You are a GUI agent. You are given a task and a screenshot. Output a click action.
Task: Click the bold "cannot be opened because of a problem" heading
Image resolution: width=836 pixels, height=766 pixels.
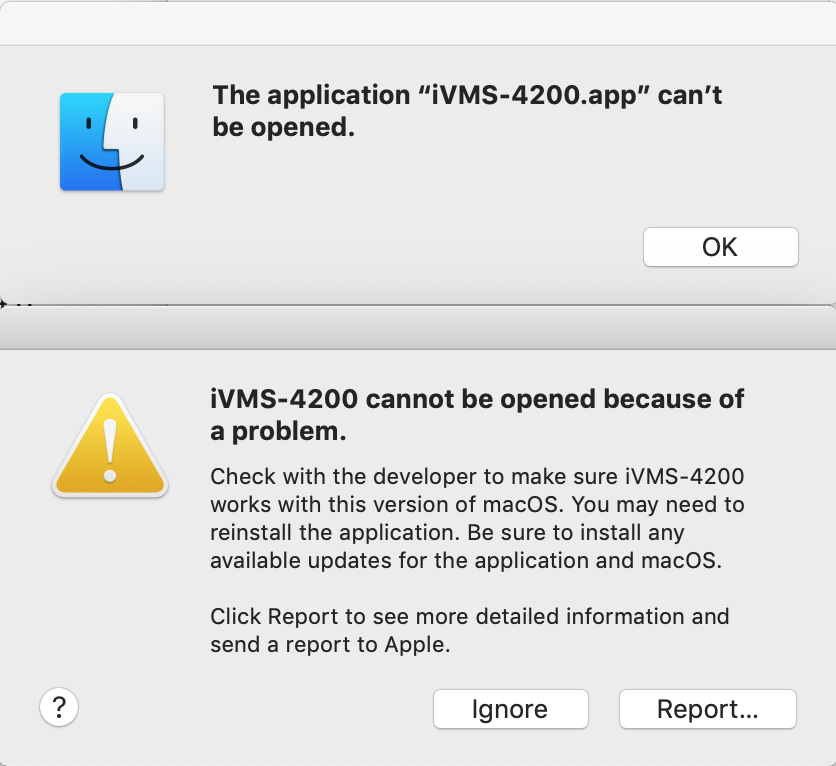[477, 415]
